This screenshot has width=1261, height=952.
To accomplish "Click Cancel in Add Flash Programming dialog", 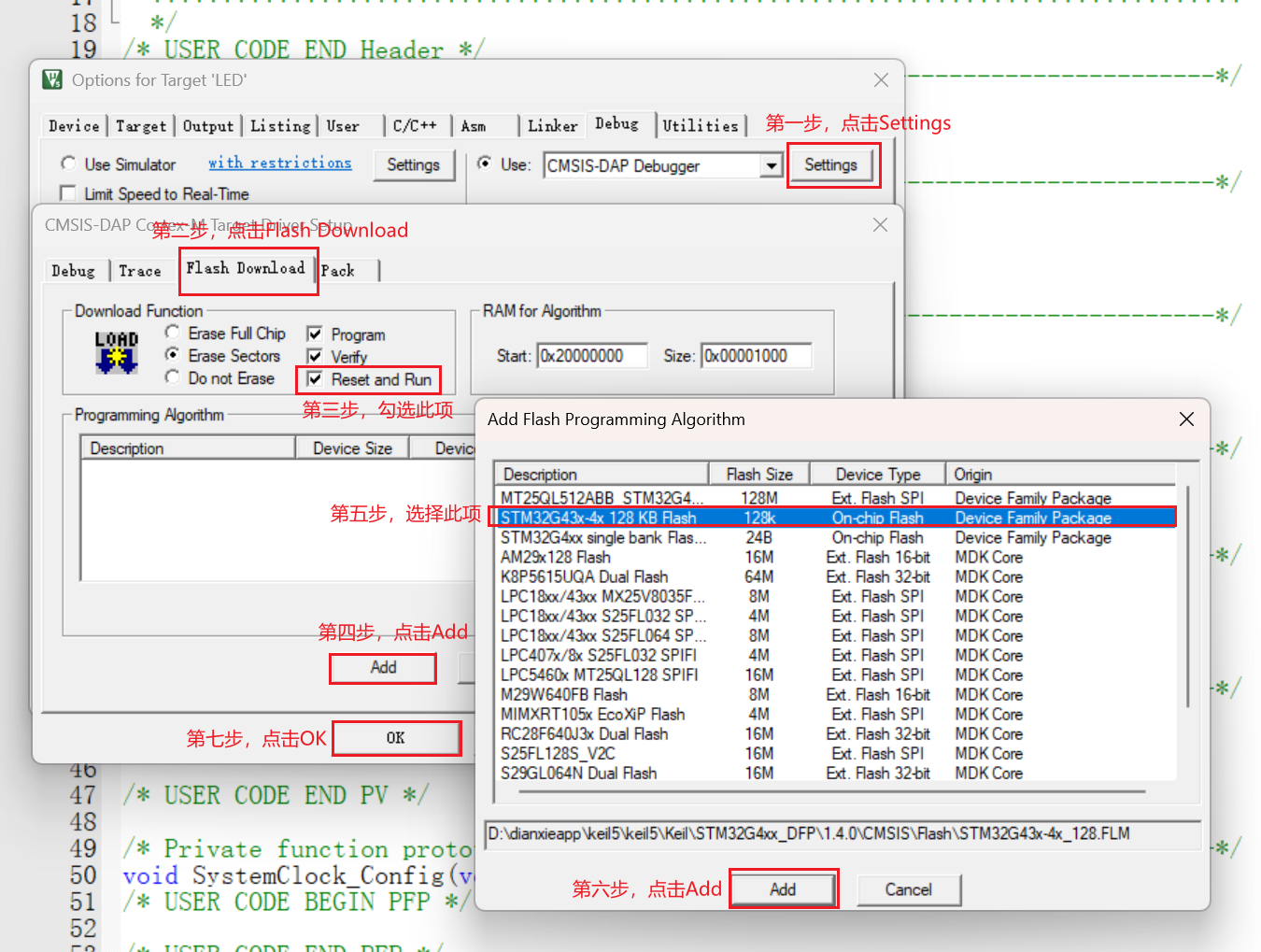I will [908, 889].
